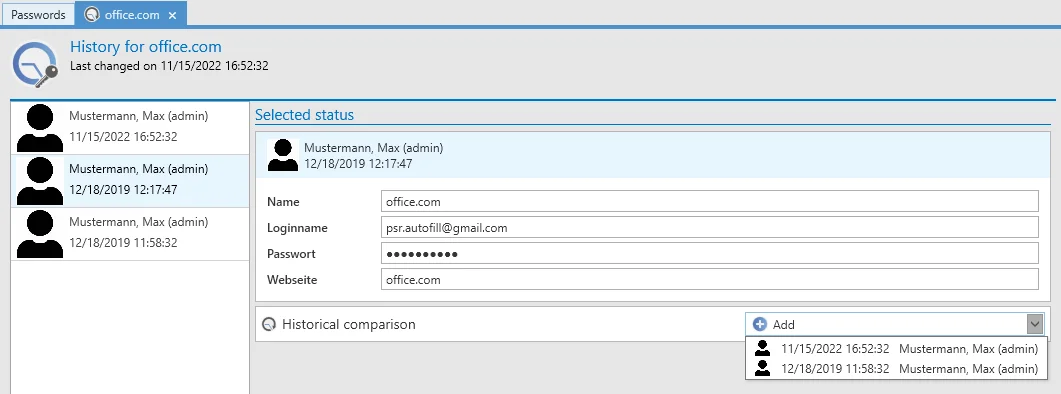Screen dimensions: 1061x394
Task: Click avatar icon of 12/18/2019 11:58:32 history entry
Action: 40,234
